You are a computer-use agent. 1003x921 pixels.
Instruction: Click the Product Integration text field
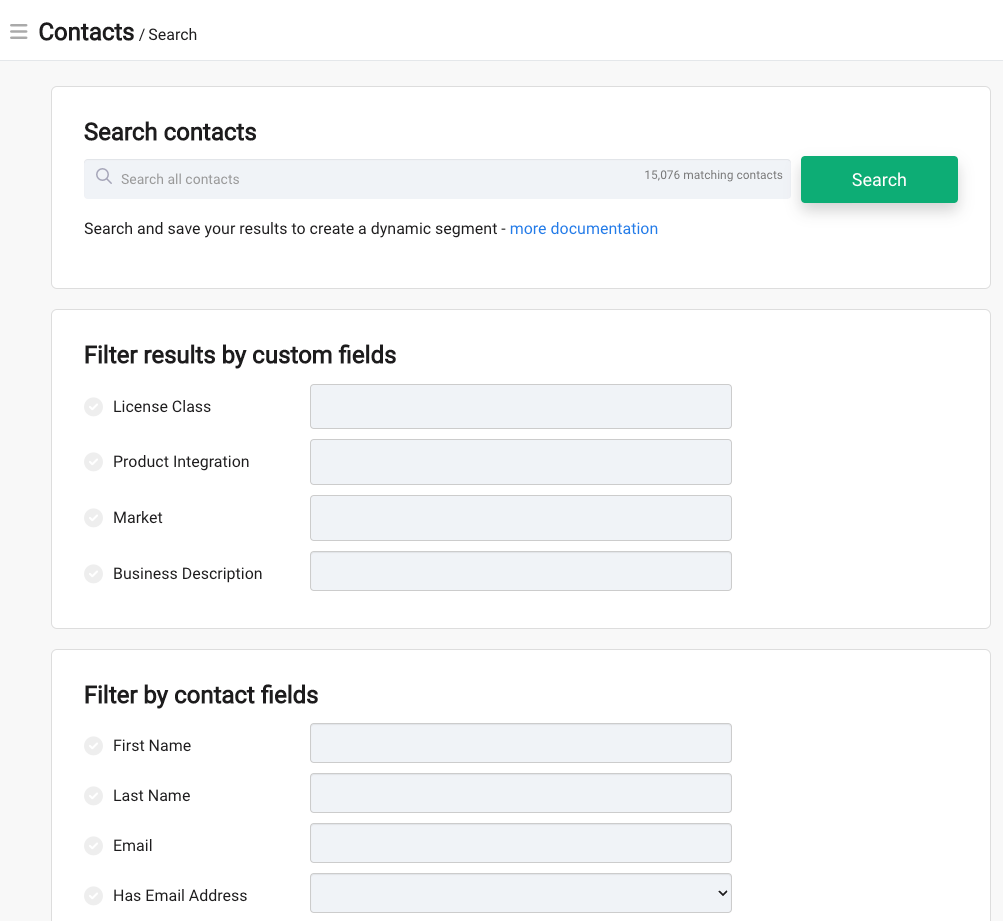521,462
